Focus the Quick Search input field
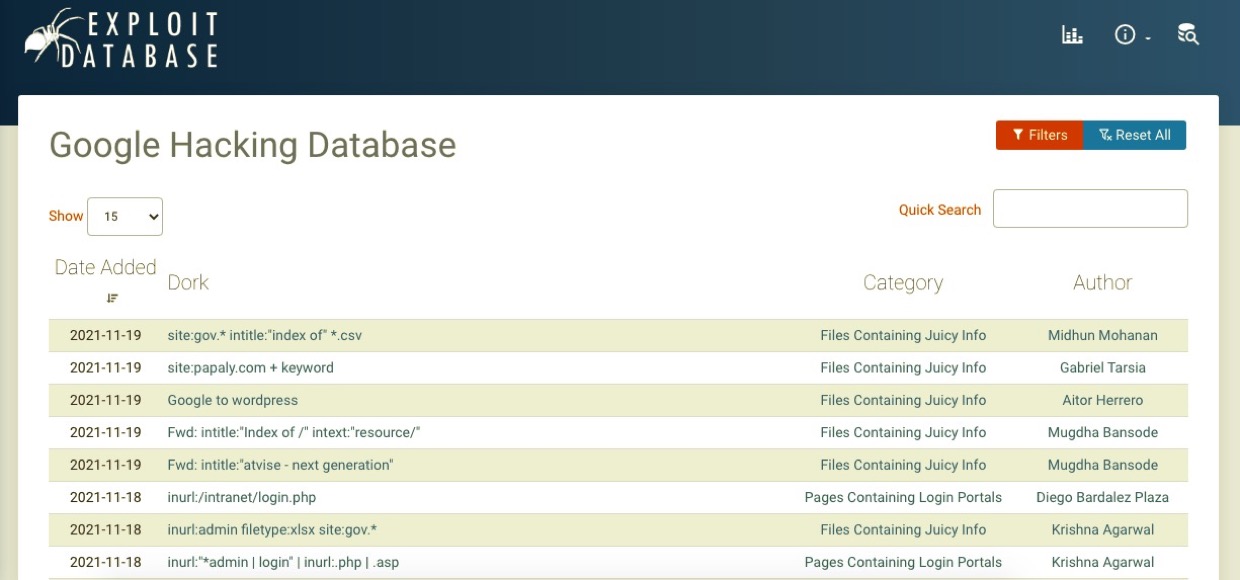 pyautogui.click(x=1090, y=208)
